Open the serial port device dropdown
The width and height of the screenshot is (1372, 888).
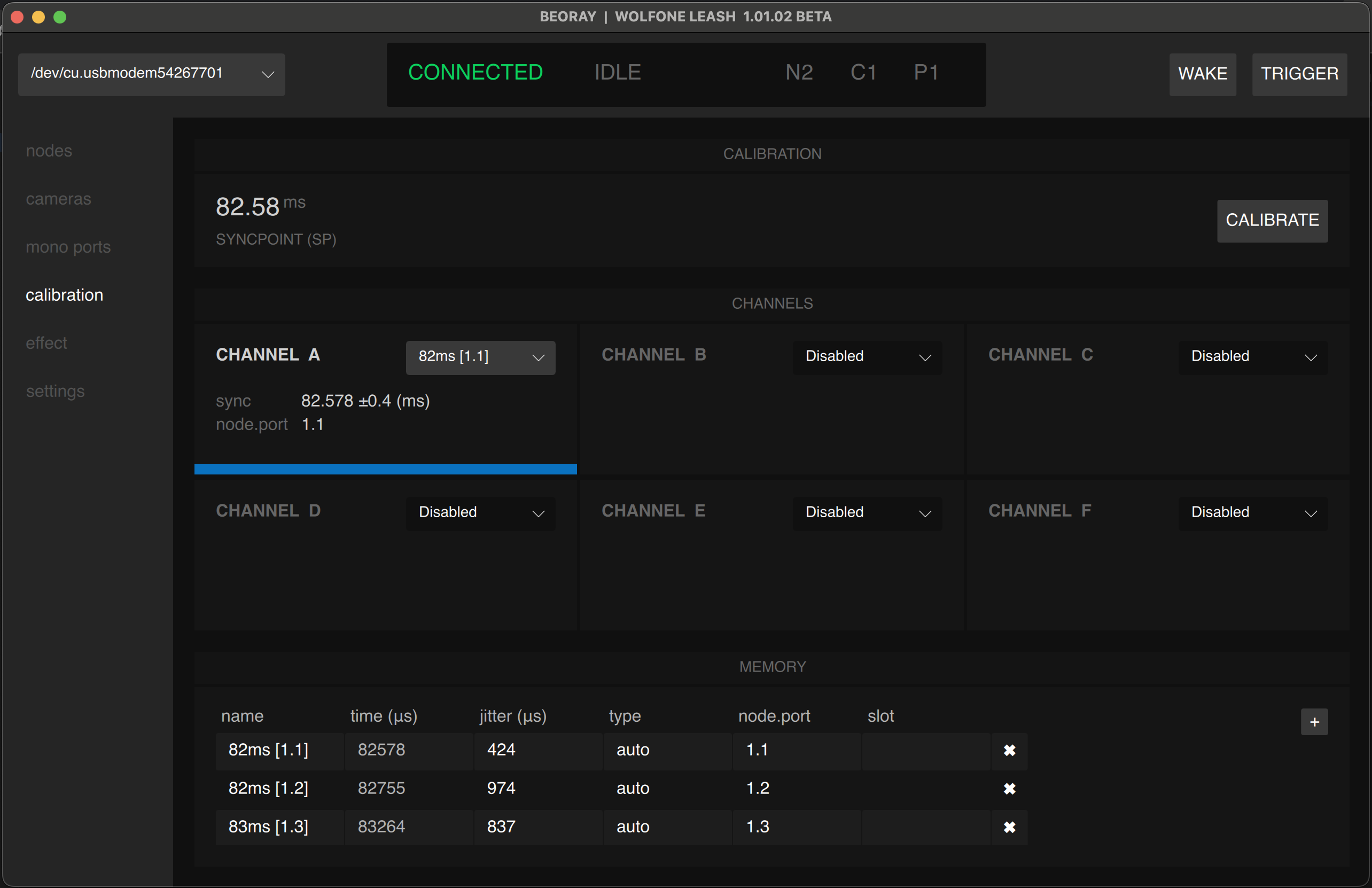click(152, 74)
